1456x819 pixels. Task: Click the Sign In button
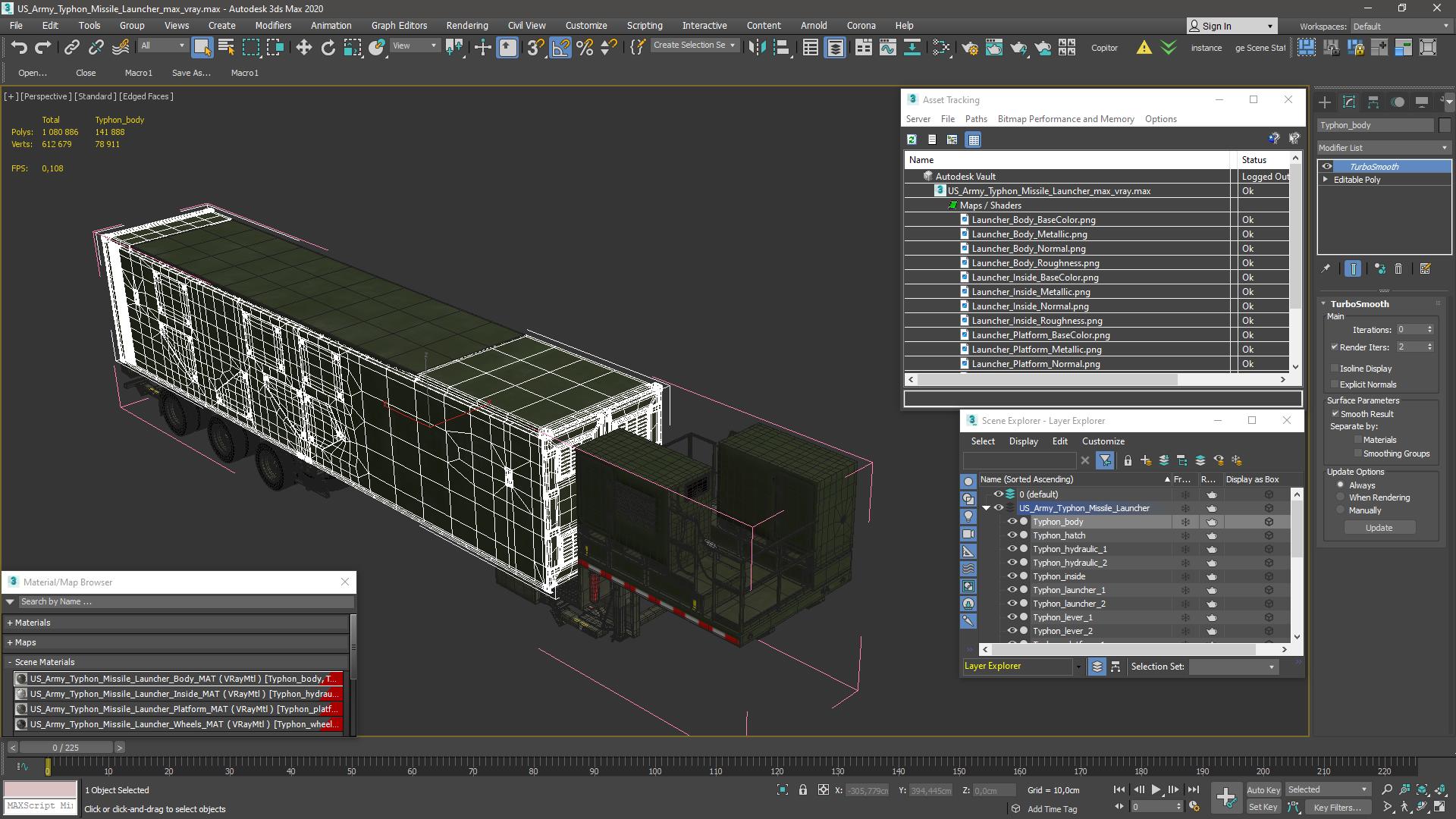click(1232, 27)
